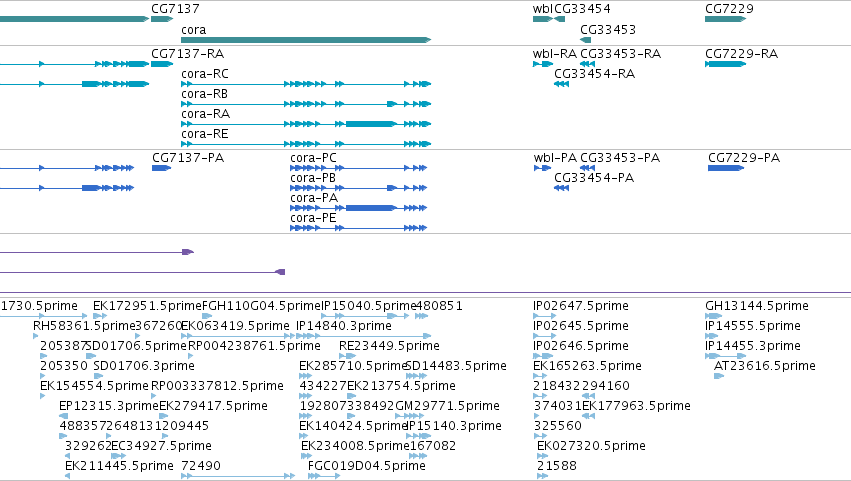The image size is (851, 481).
Task: Select EST GH13144.5prime
Action: [757, 306]
